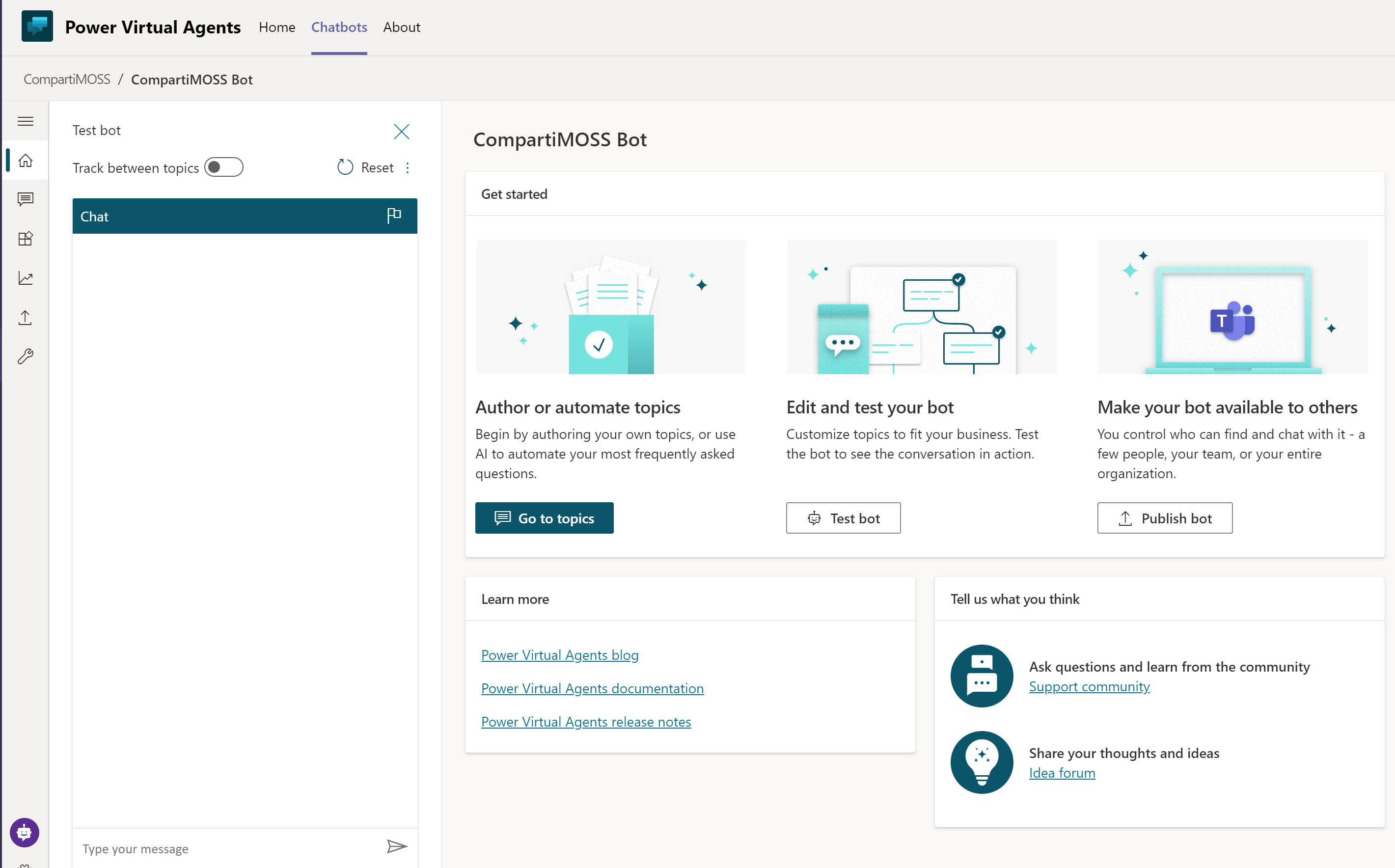
Task: Switch to the Home tab
Action: (x=277, y=27)
